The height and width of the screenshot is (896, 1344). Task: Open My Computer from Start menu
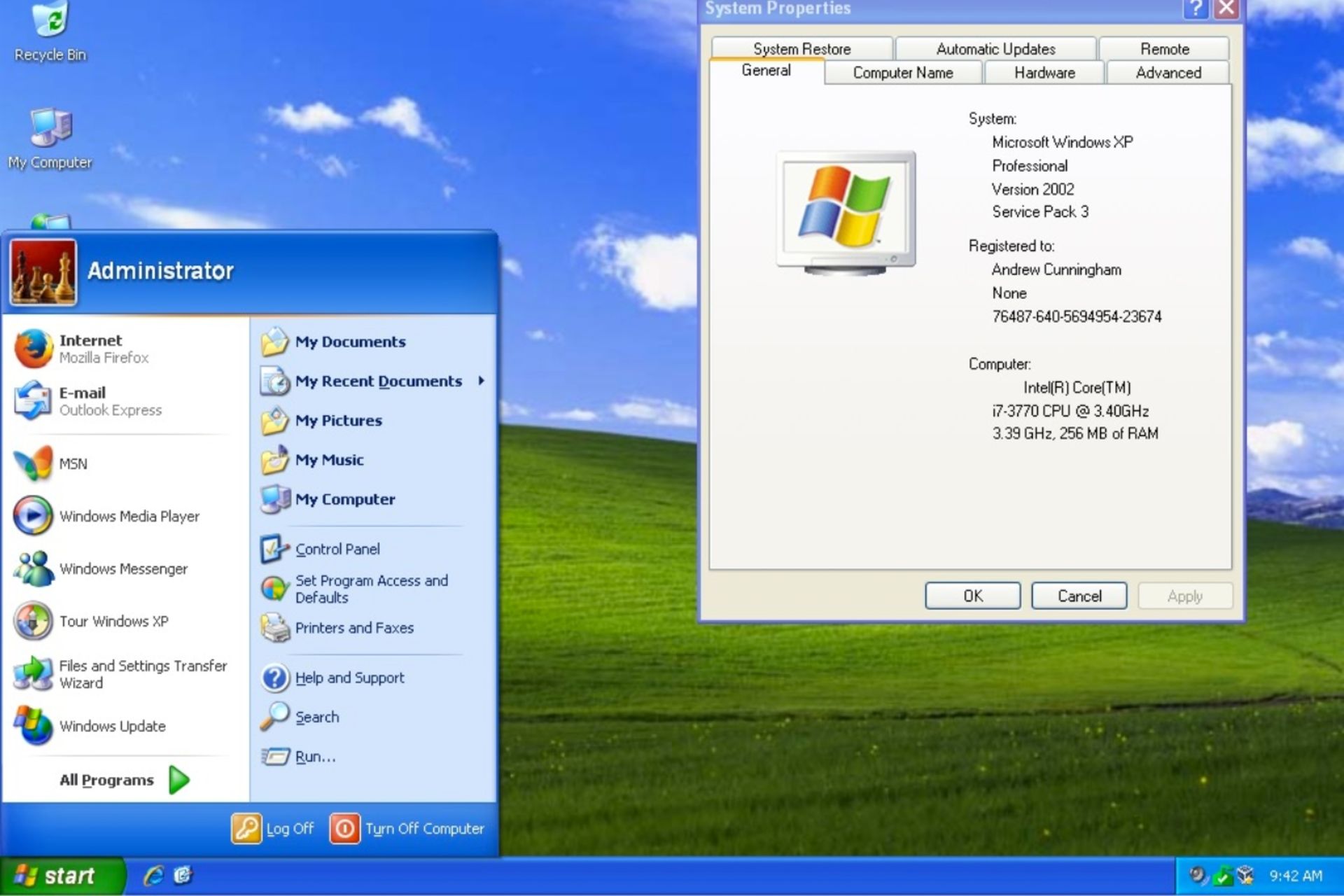click(x=372, y=499)
